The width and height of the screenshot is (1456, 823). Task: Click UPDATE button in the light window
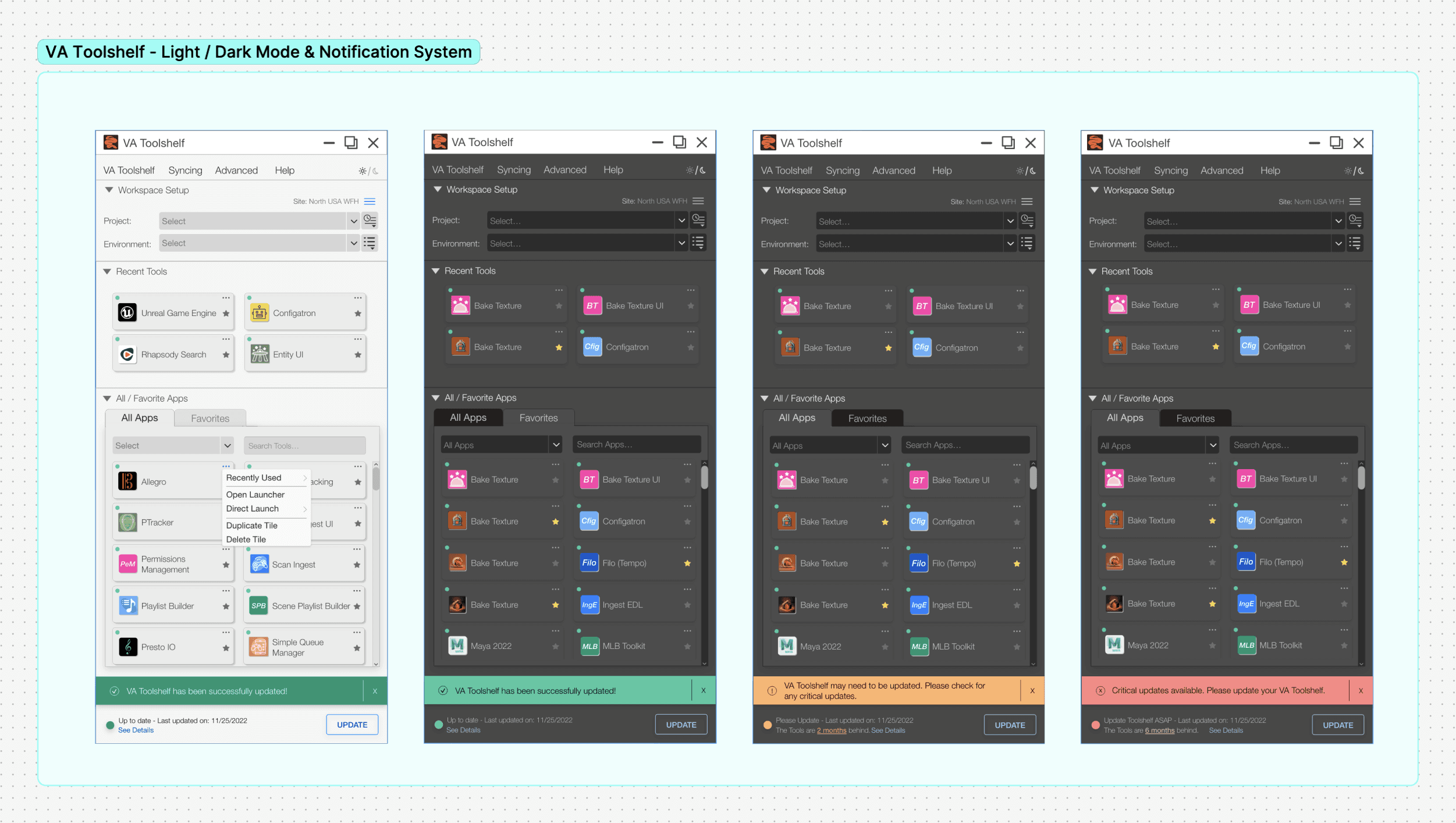tap(352, 725)
